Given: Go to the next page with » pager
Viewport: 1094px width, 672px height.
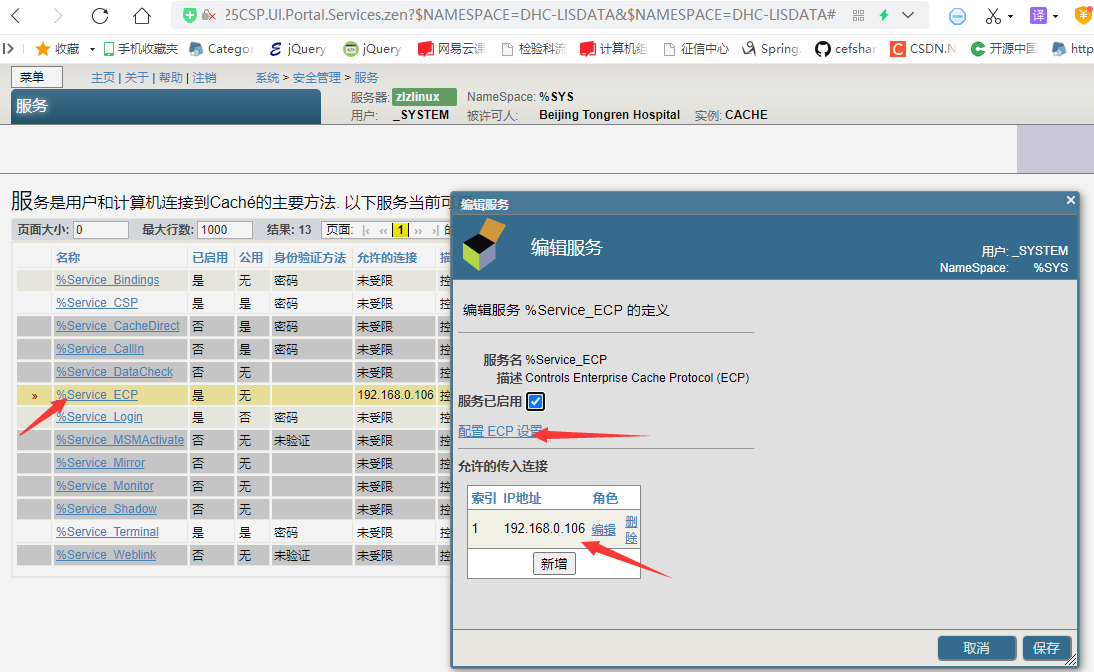Looking at the screenshot, I should pos(418,230).
